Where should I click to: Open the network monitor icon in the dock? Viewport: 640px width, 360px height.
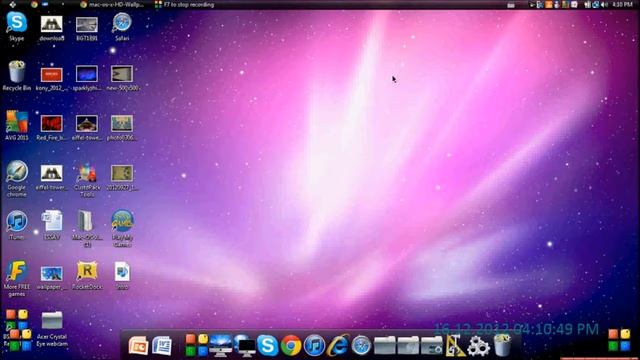[245, 347]
